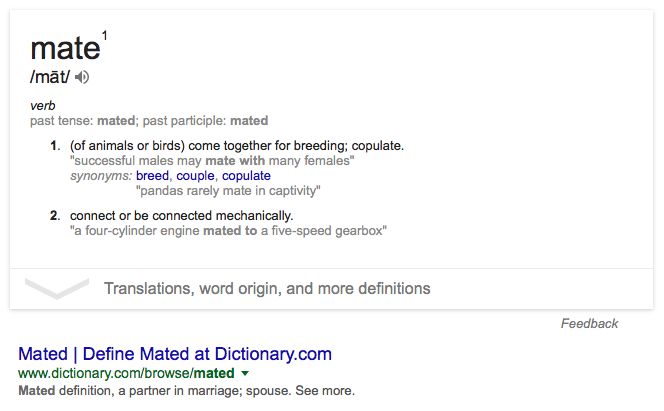Click the bold past participle "mated"
The image size is (664, 411).
tap(249, 121)
